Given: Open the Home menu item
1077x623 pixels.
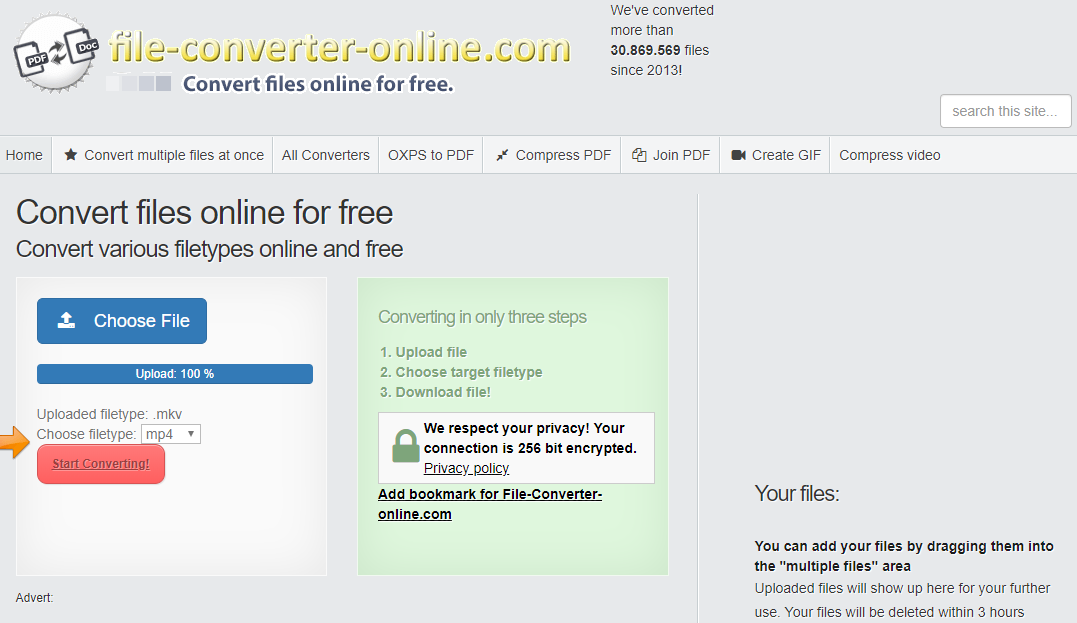Looking at the screenshot, I should (24, 155).
